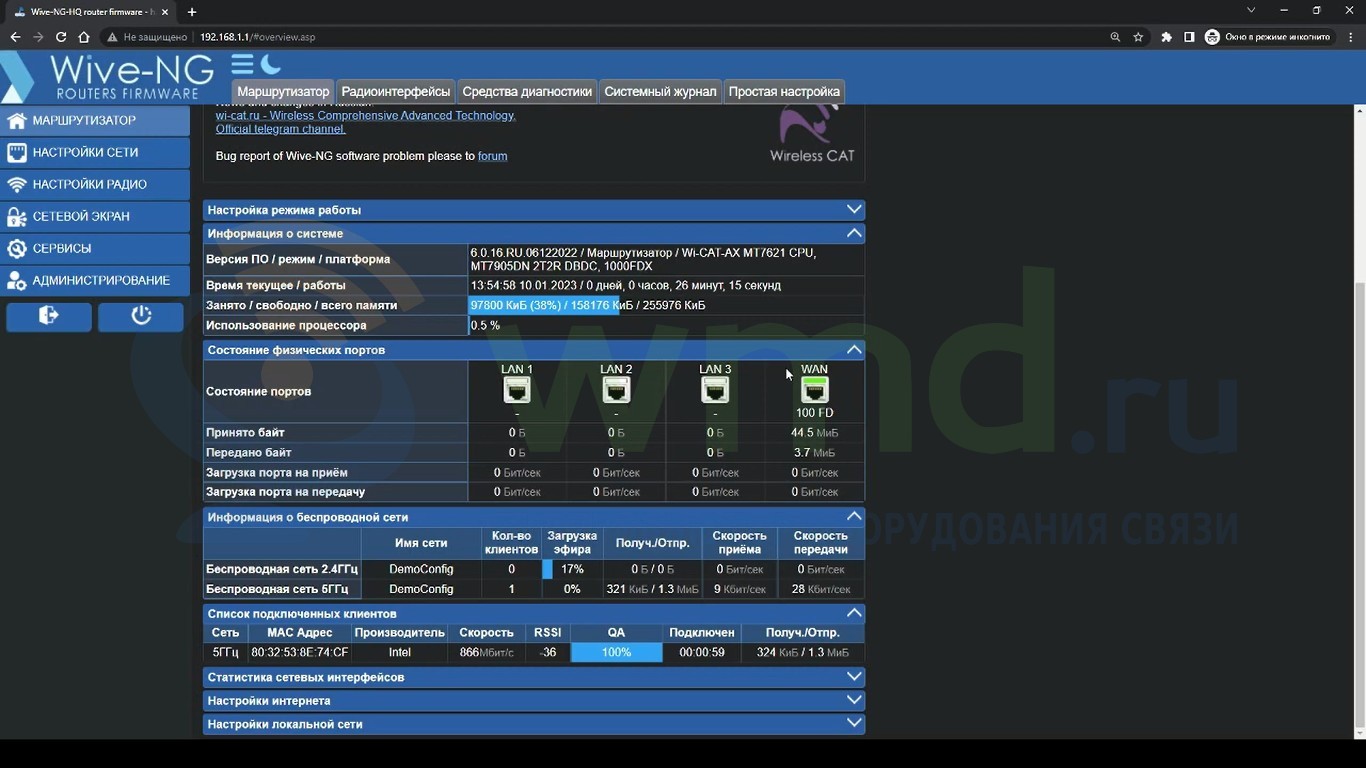Click the DemoConfig name for 5ГГц network
Image resolution: width=1366 pixels, height=768 pixels.
point(421,589)
